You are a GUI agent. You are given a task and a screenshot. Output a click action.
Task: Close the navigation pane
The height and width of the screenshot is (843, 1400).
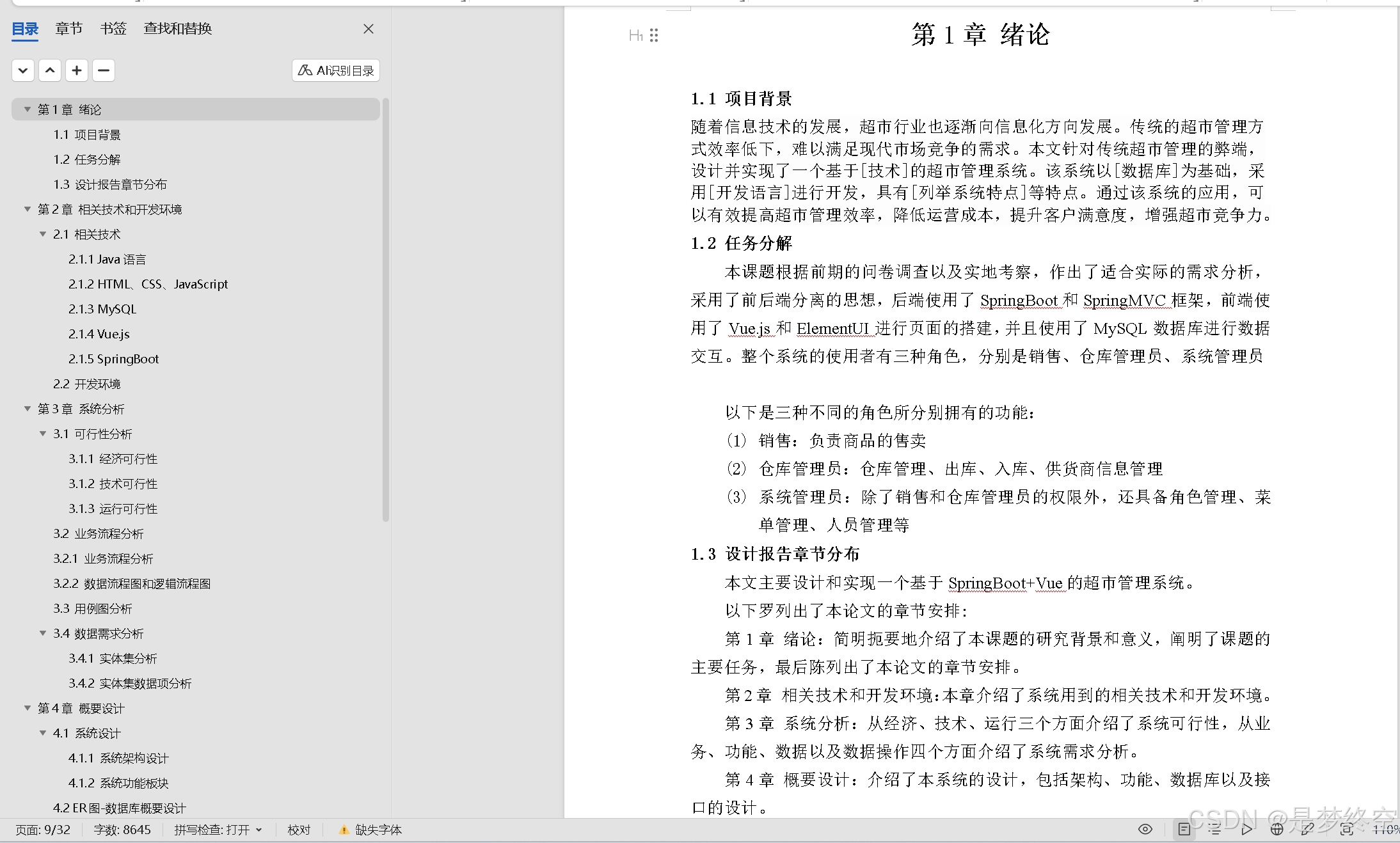[369, 29]
